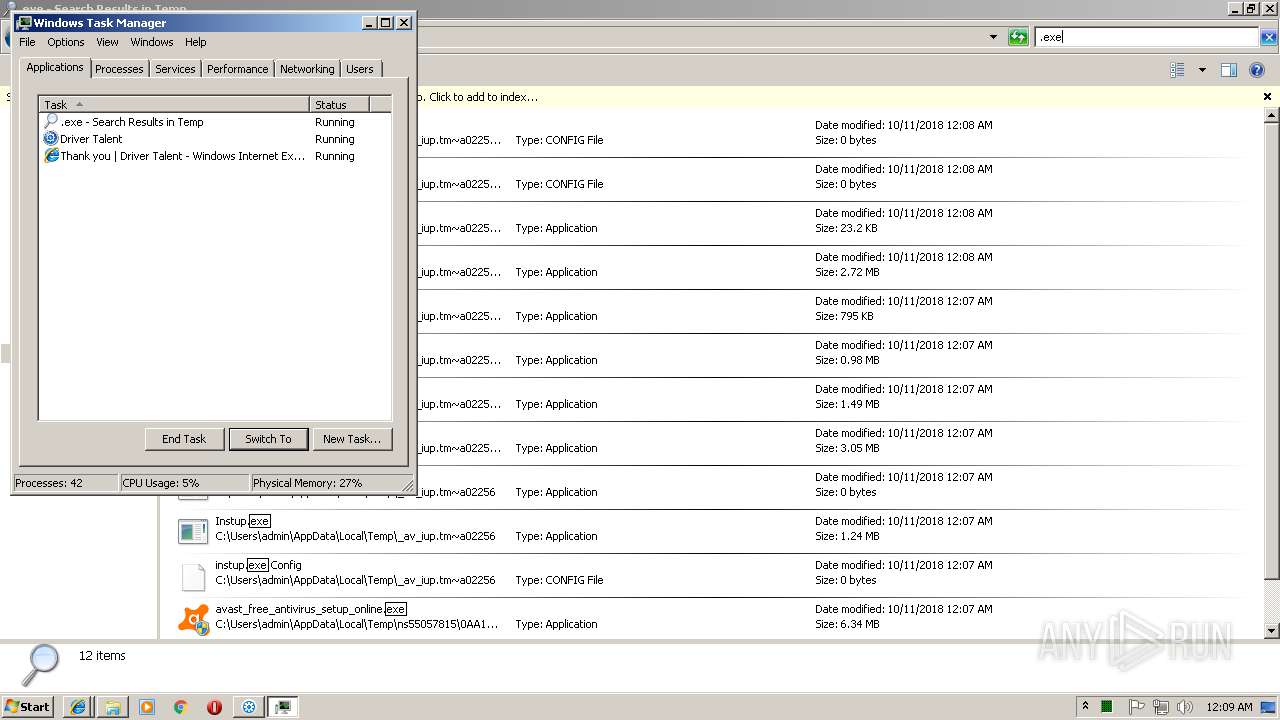Click the New Task... button
Viewport: 1280px width, 720px height.
click(x=352, y=438)
